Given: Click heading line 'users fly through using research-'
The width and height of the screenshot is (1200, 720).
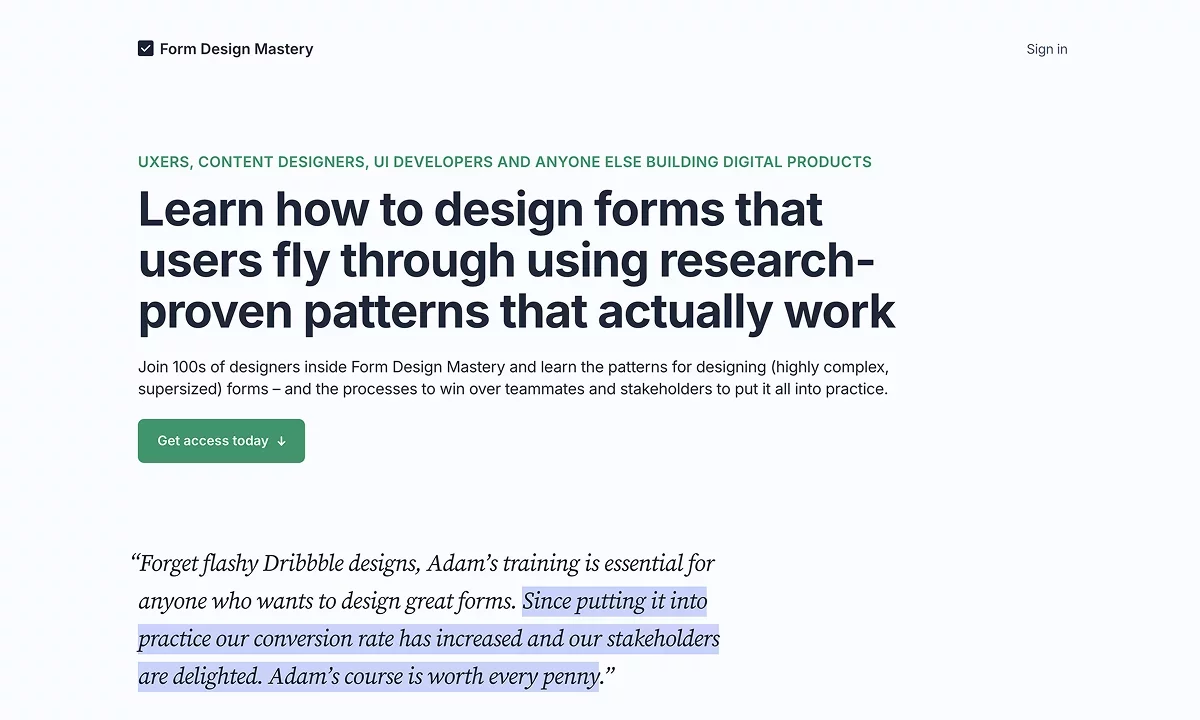Looking at the screenshot, I should click(x=506, y=261).
